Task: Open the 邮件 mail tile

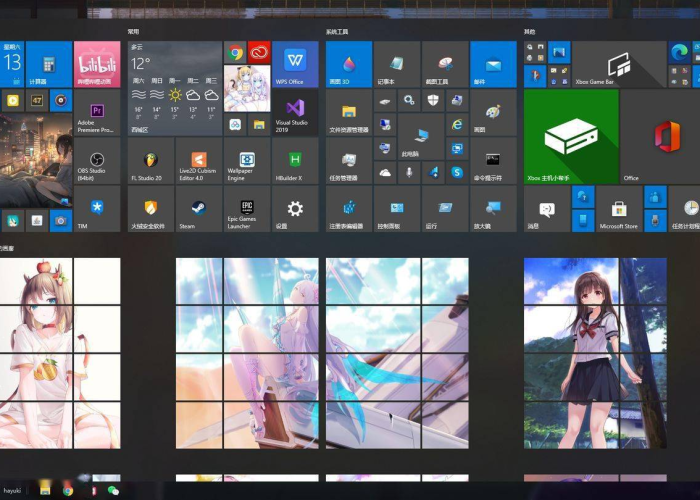Action: (x=494, y=64)
